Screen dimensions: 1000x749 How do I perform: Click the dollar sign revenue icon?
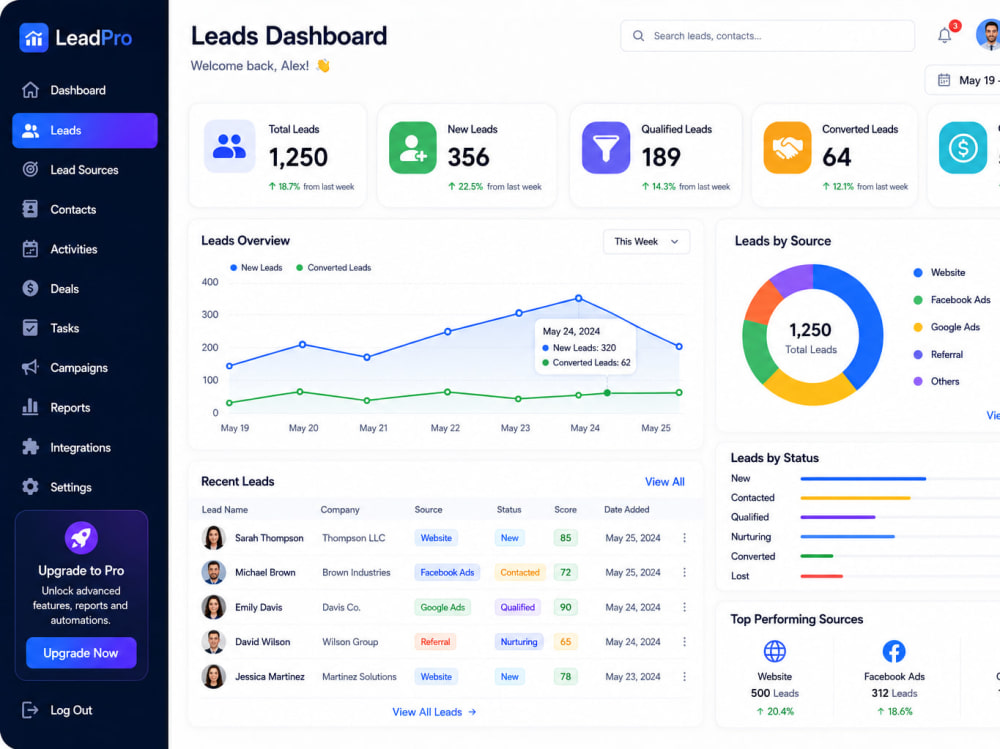tap(963, 147)
